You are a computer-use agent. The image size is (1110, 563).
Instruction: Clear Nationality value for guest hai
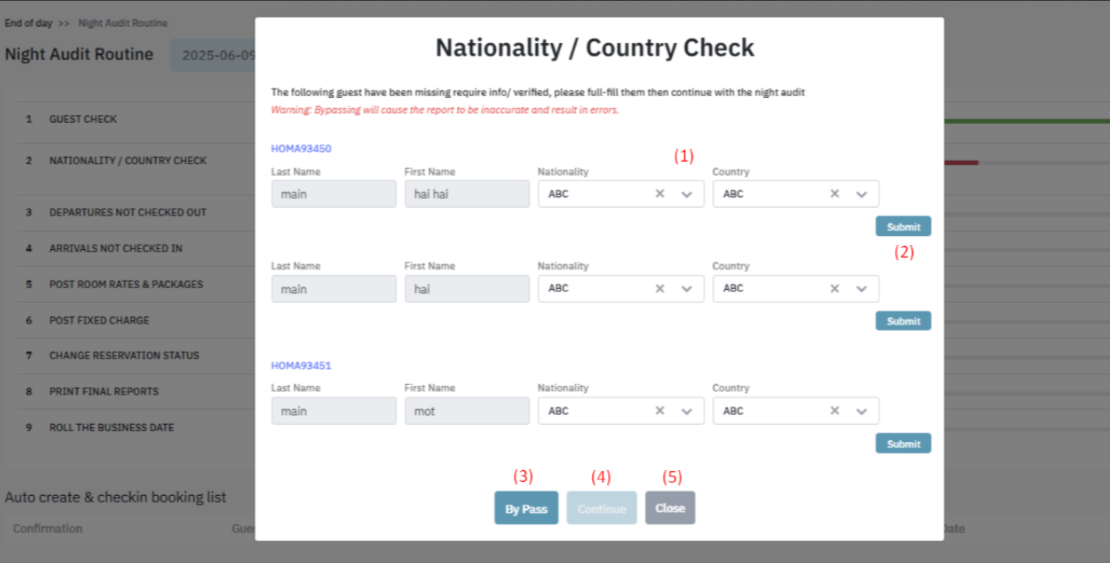(659, 288)
